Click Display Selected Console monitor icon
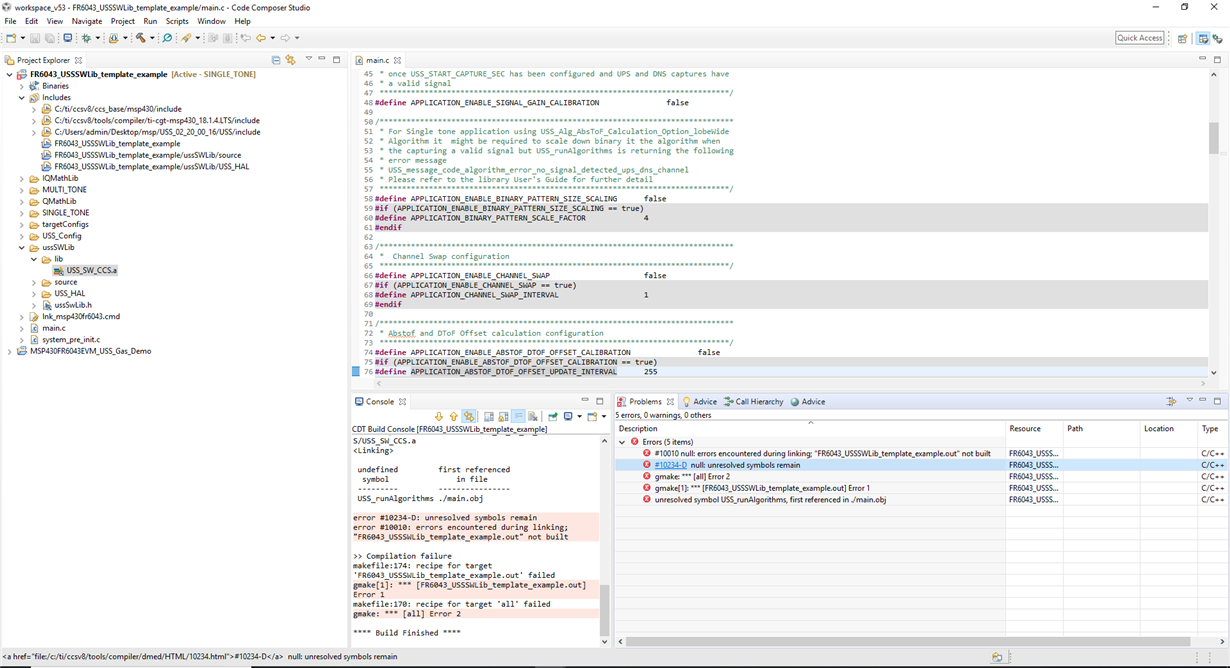 [568, 416]
